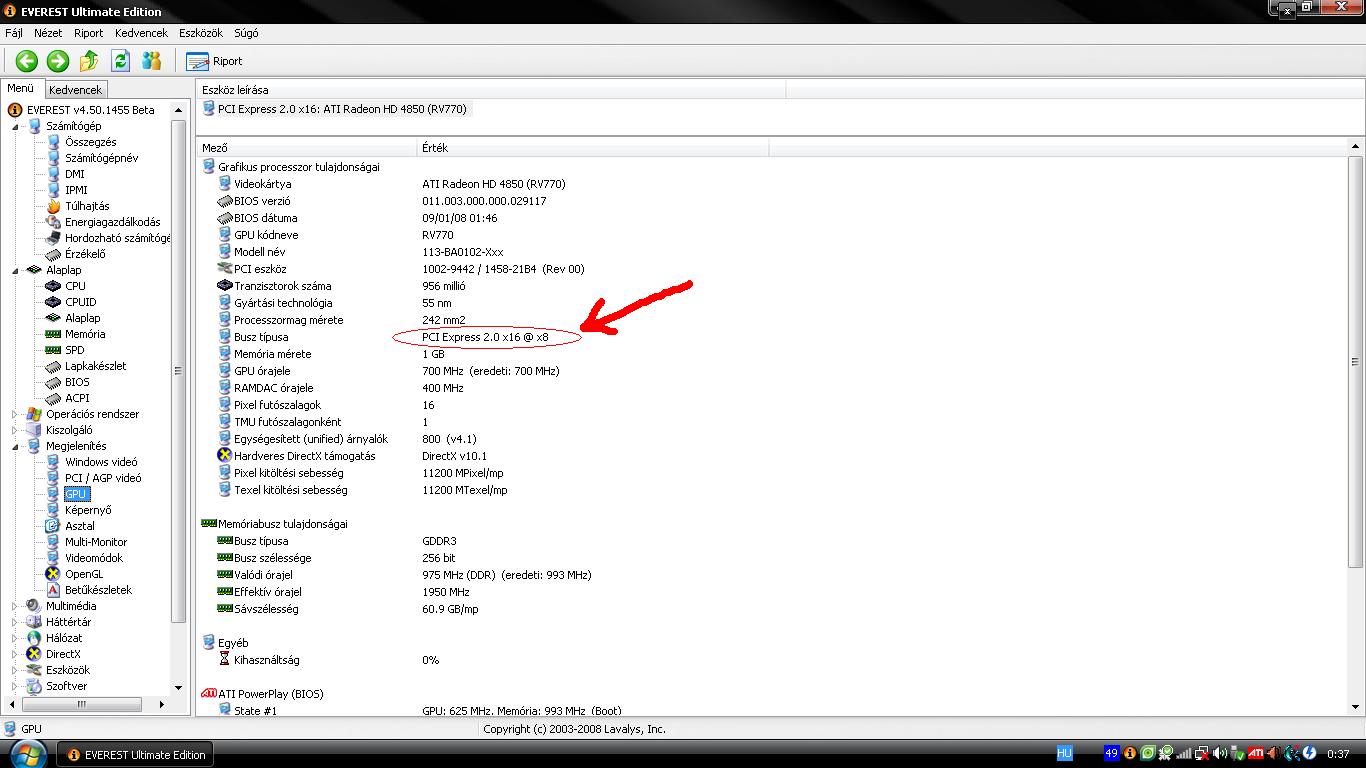The height and width of the screenshot is (768, 1366).
Task: Click the taskbar clock showing 0:37
Action: pyautogui.click(x=1338, y=754)
